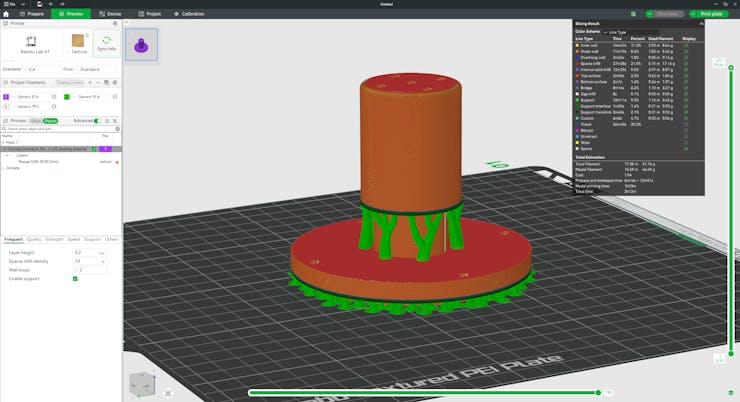Open the AMS filament sync icon
Screen dimensions: 740x402
106,83
